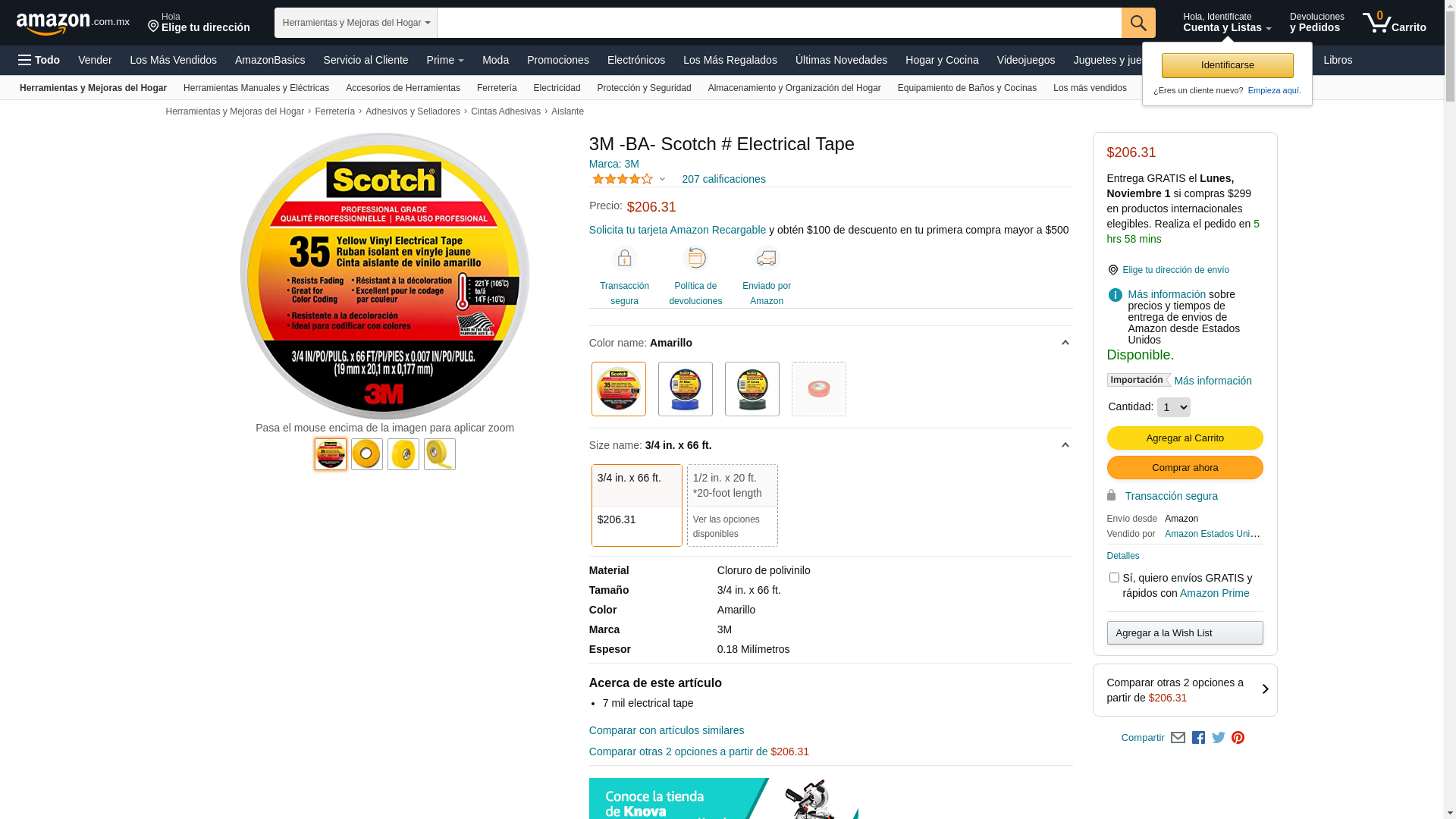Open the Cantidad quantity dropdown

pos(1173,407)
